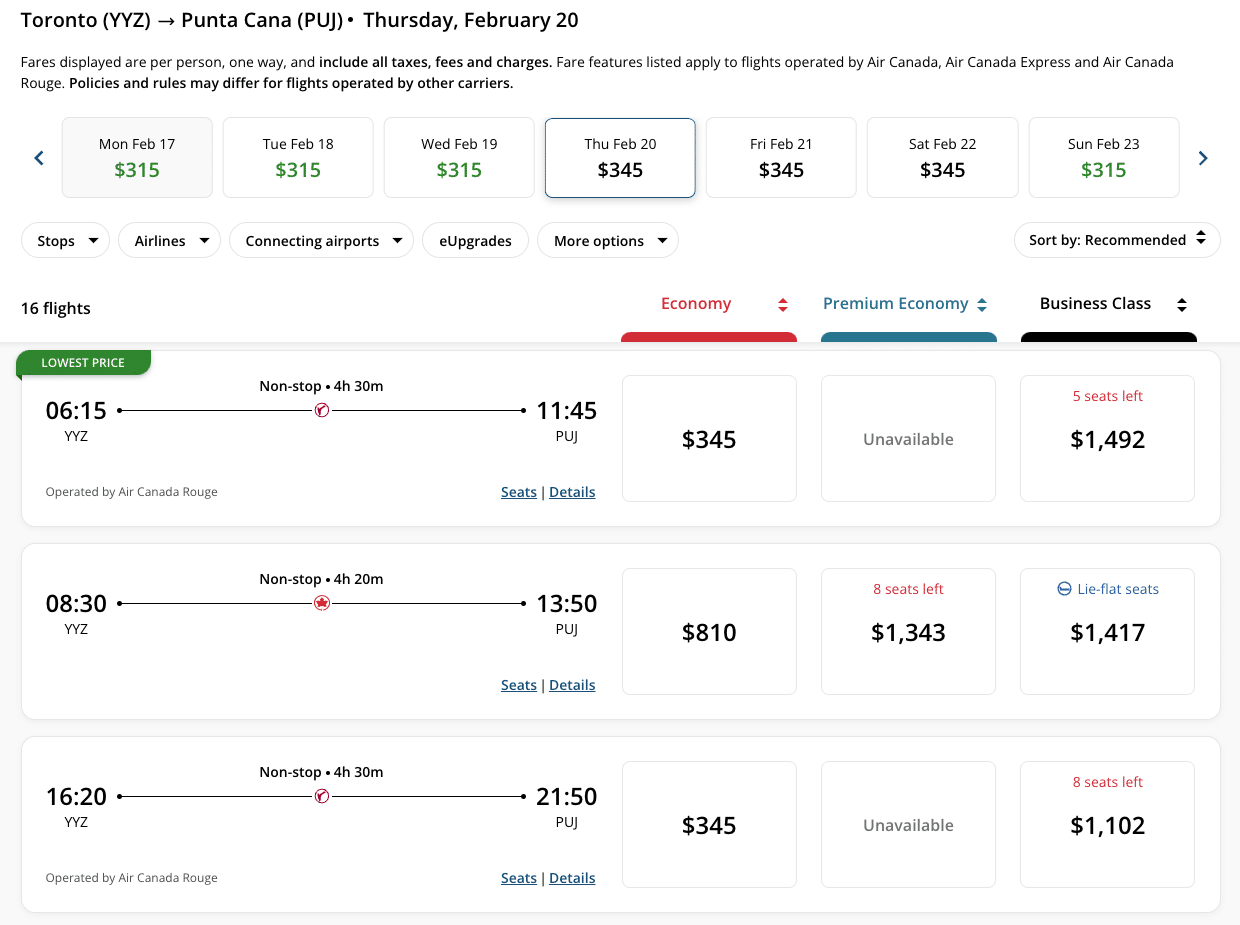Sort by Business Class price arrows

(1182, 305)
